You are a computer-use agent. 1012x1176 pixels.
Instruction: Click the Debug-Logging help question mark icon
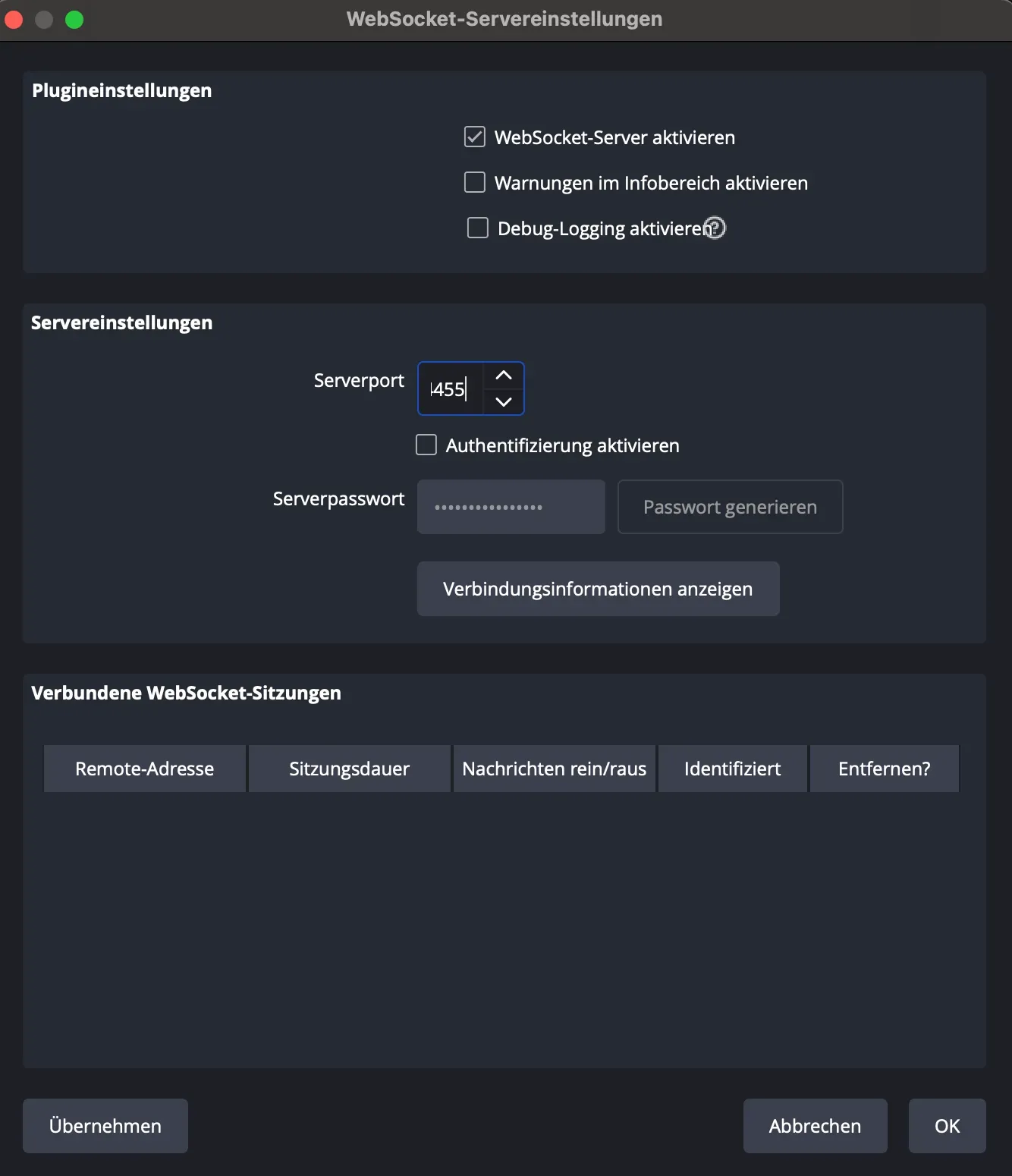pyautogui.click(x=714, y=227)
